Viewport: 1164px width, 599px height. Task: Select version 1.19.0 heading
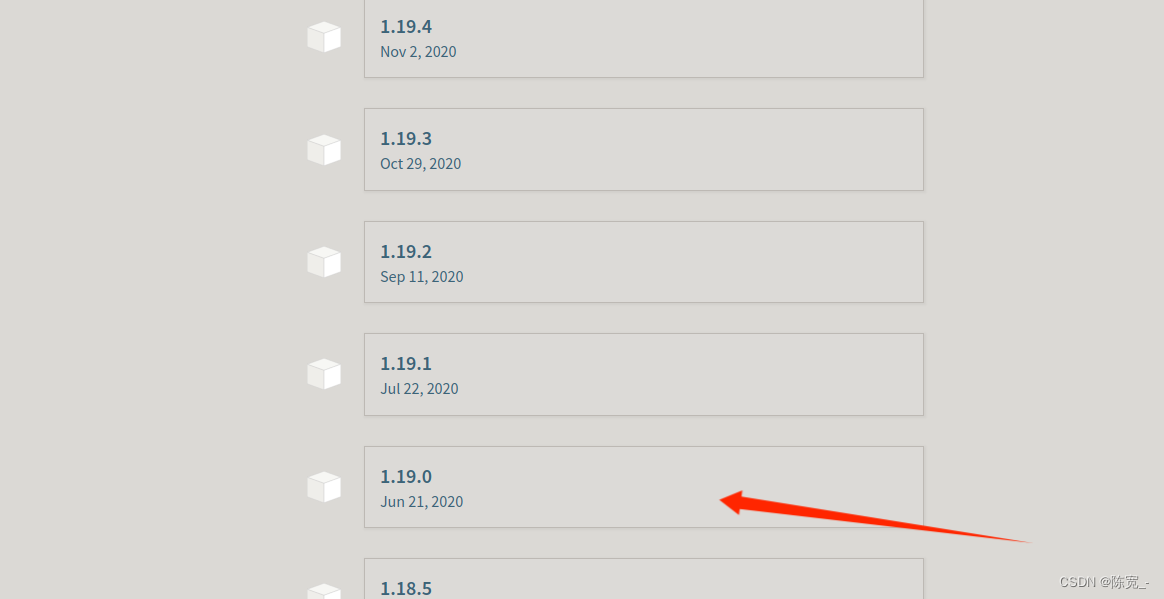406,477
